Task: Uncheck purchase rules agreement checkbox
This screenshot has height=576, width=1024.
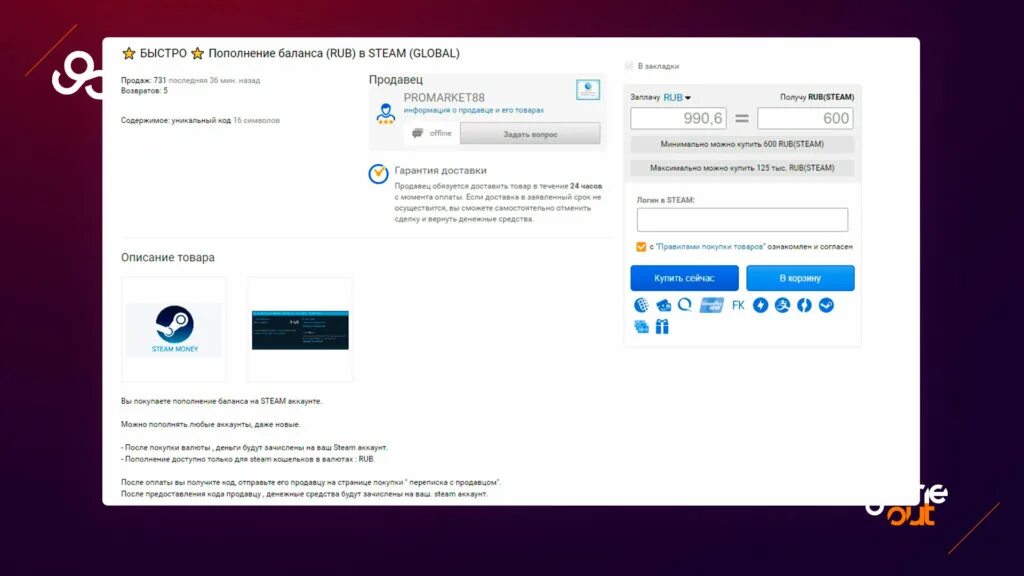Action: (641, 247)
